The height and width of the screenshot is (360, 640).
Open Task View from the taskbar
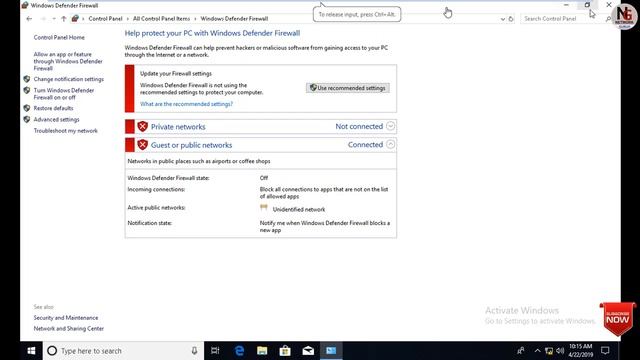[215, 351]
